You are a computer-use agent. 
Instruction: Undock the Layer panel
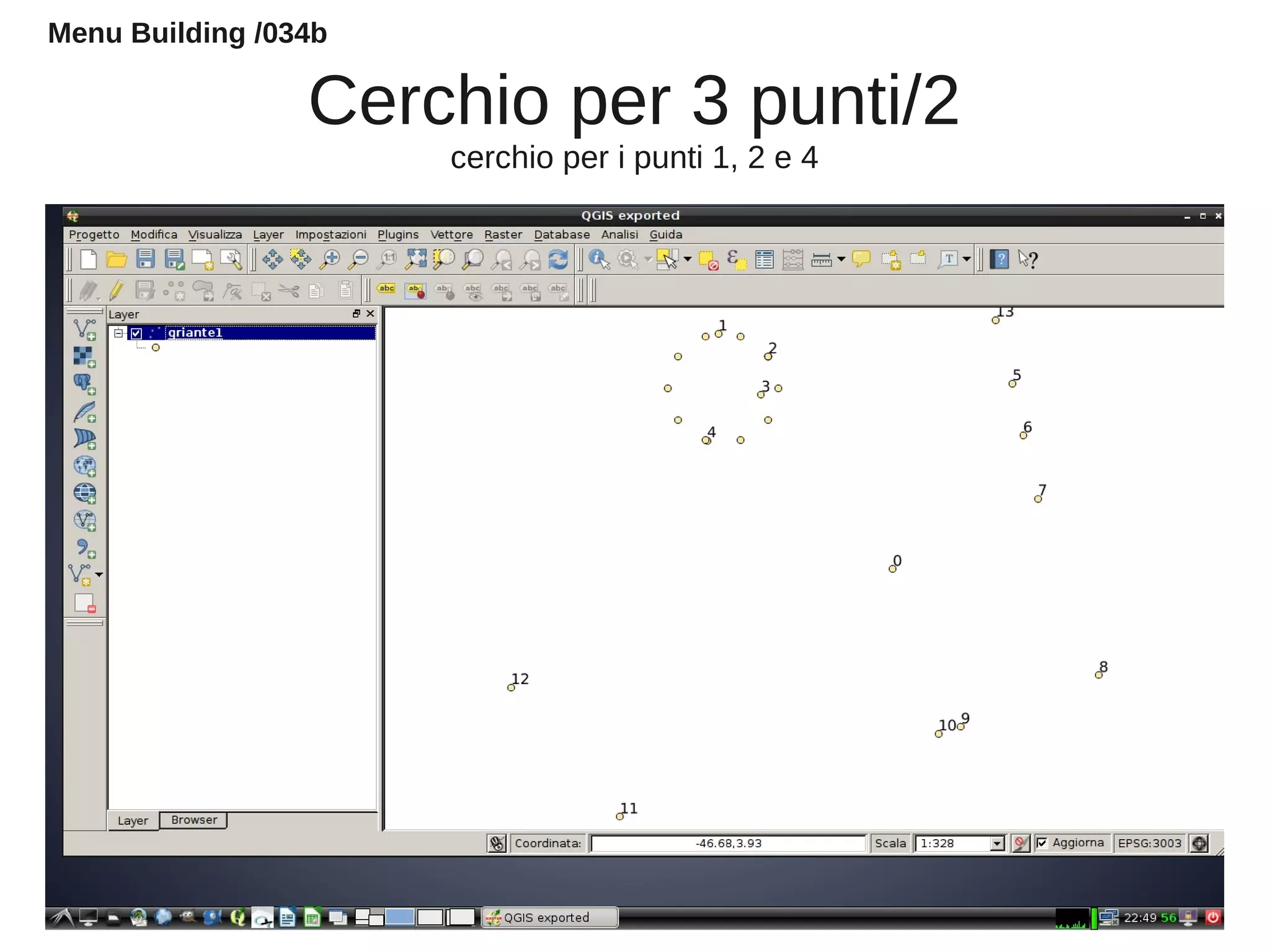[356, 314]
